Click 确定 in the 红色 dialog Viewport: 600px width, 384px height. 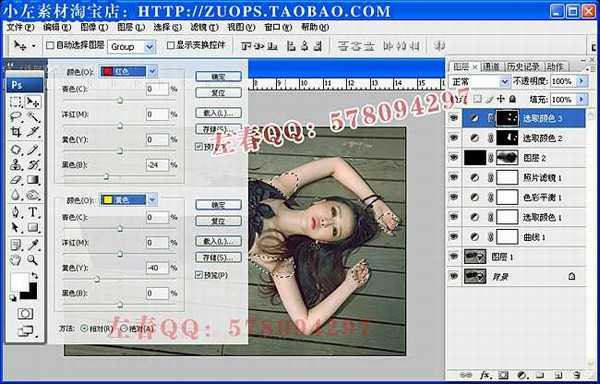click(x=218, y=76)
